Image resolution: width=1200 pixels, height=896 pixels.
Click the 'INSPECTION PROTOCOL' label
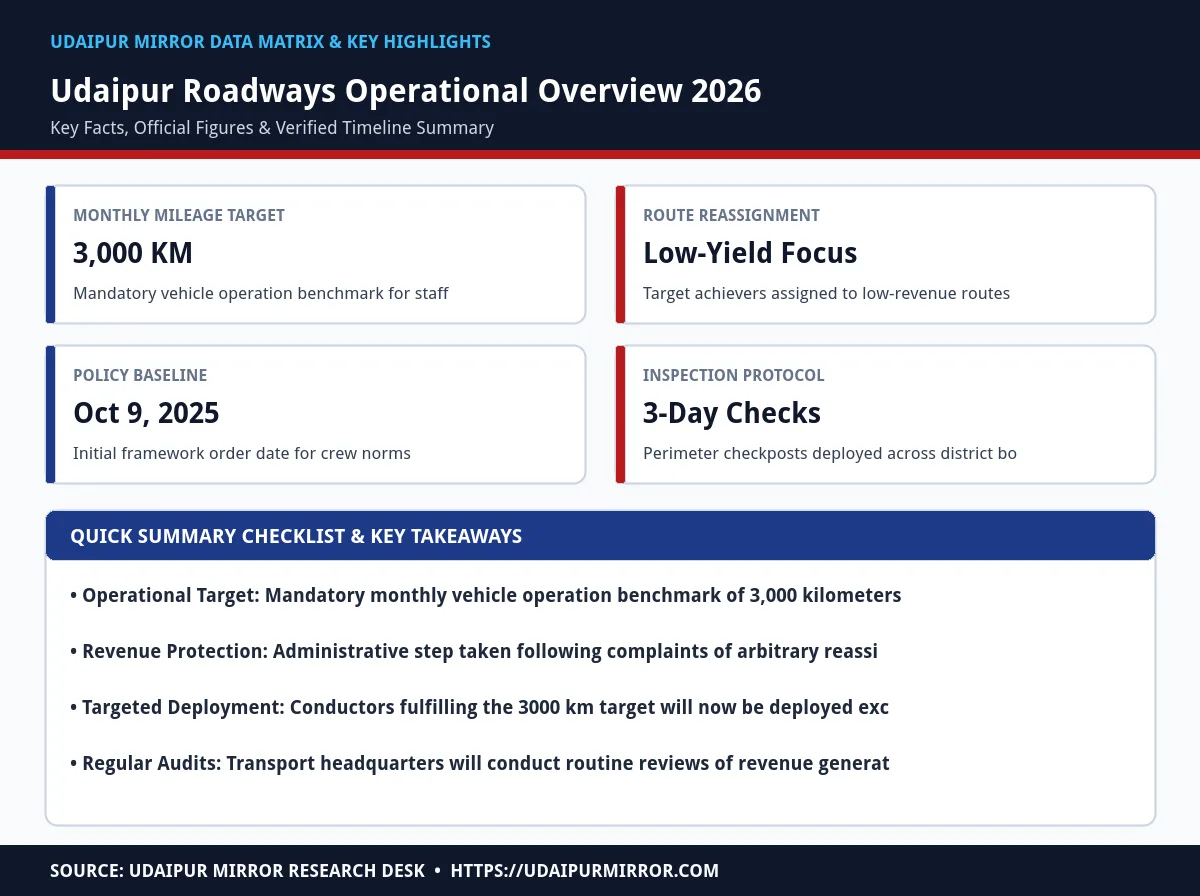[734, 375]
